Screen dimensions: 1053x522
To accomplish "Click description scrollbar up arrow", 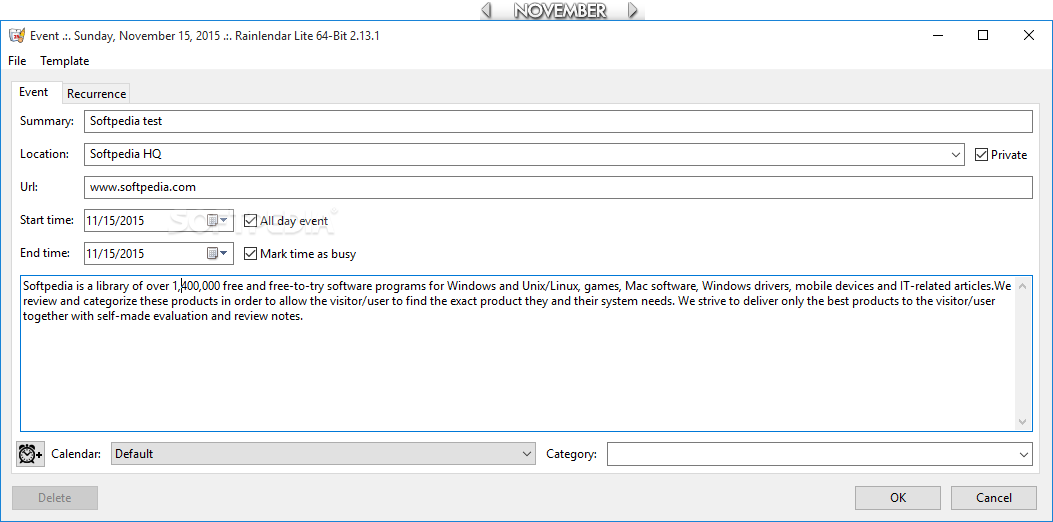I will point(1023,286).
